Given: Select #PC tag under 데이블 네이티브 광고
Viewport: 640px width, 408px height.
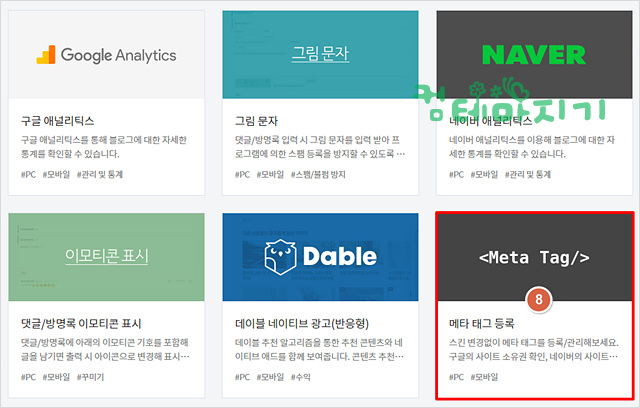Looking at the screenshot, I should pyautogui.click(x=242, y=377).
